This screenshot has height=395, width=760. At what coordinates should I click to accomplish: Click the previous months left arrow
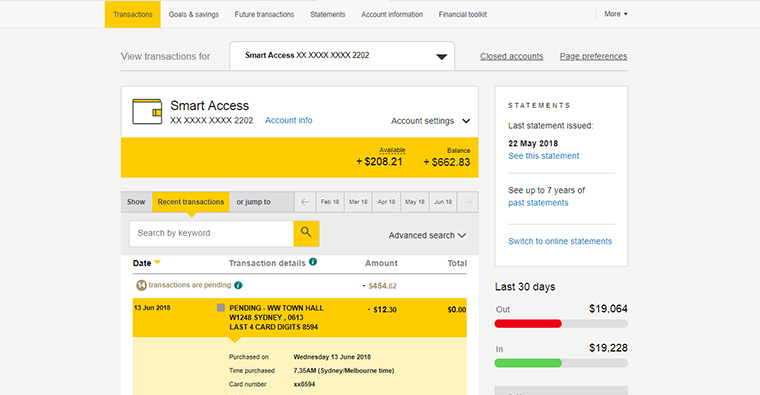click(305, 202)
